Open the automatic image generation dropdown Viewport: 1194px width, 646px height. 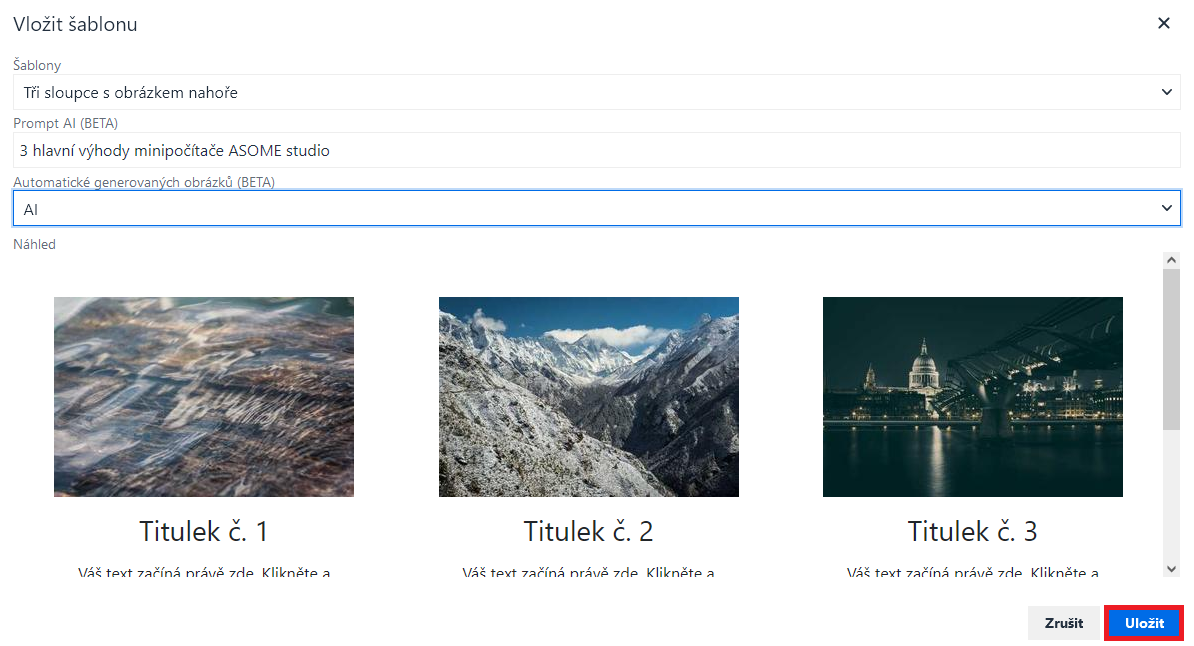pos(596,208)
